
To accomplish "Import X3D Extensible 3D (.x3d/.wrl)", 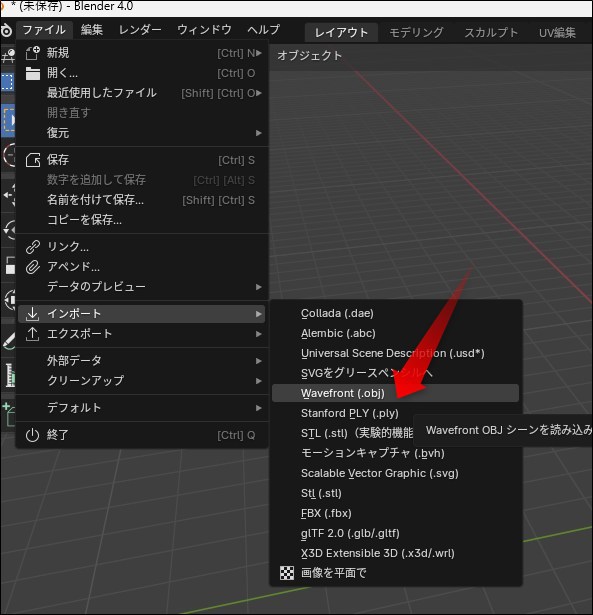I will pyautogui.click(x=395, y=553).
